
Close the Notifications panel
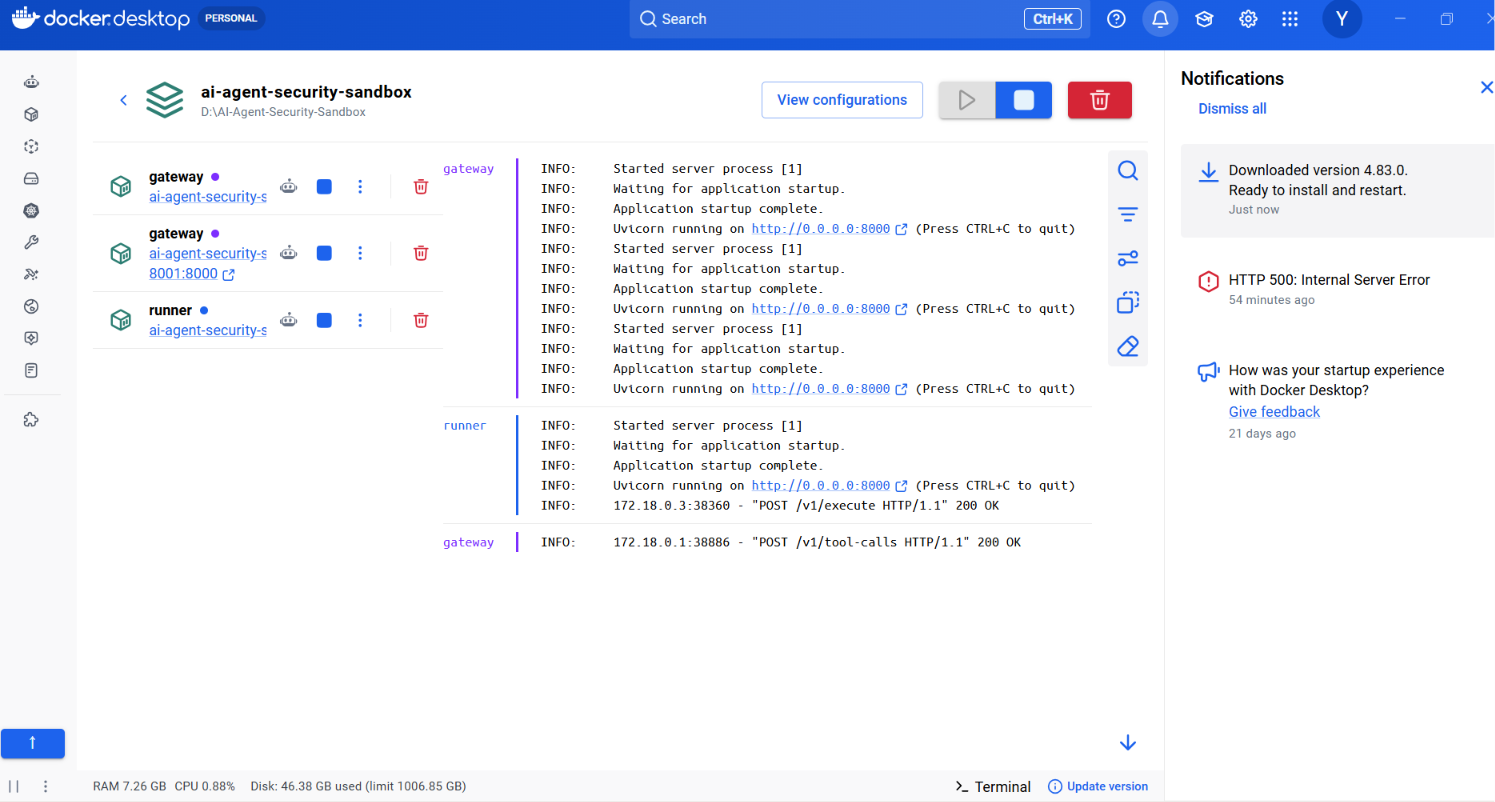coord(1486,88)
